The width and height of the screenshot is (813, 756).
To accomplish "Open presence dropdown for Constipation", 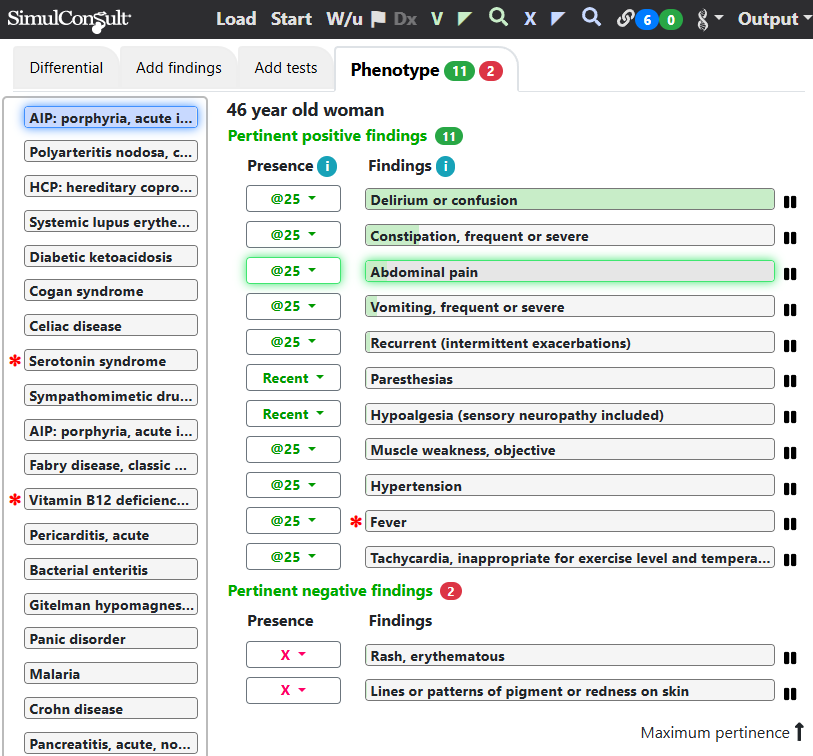I will (293, 234).
